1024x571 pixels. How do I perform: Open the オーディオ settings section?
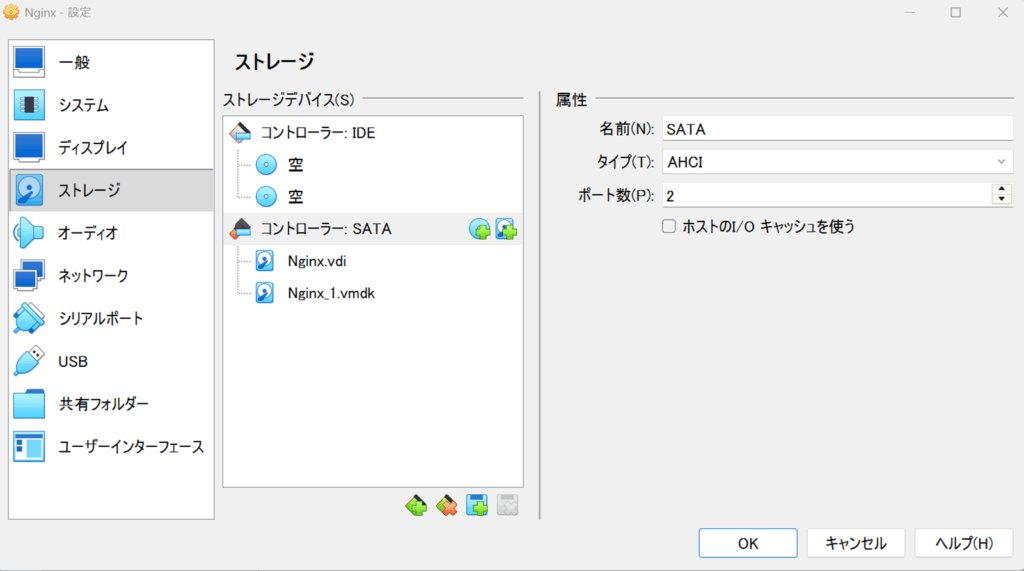(x=88, y=233)
